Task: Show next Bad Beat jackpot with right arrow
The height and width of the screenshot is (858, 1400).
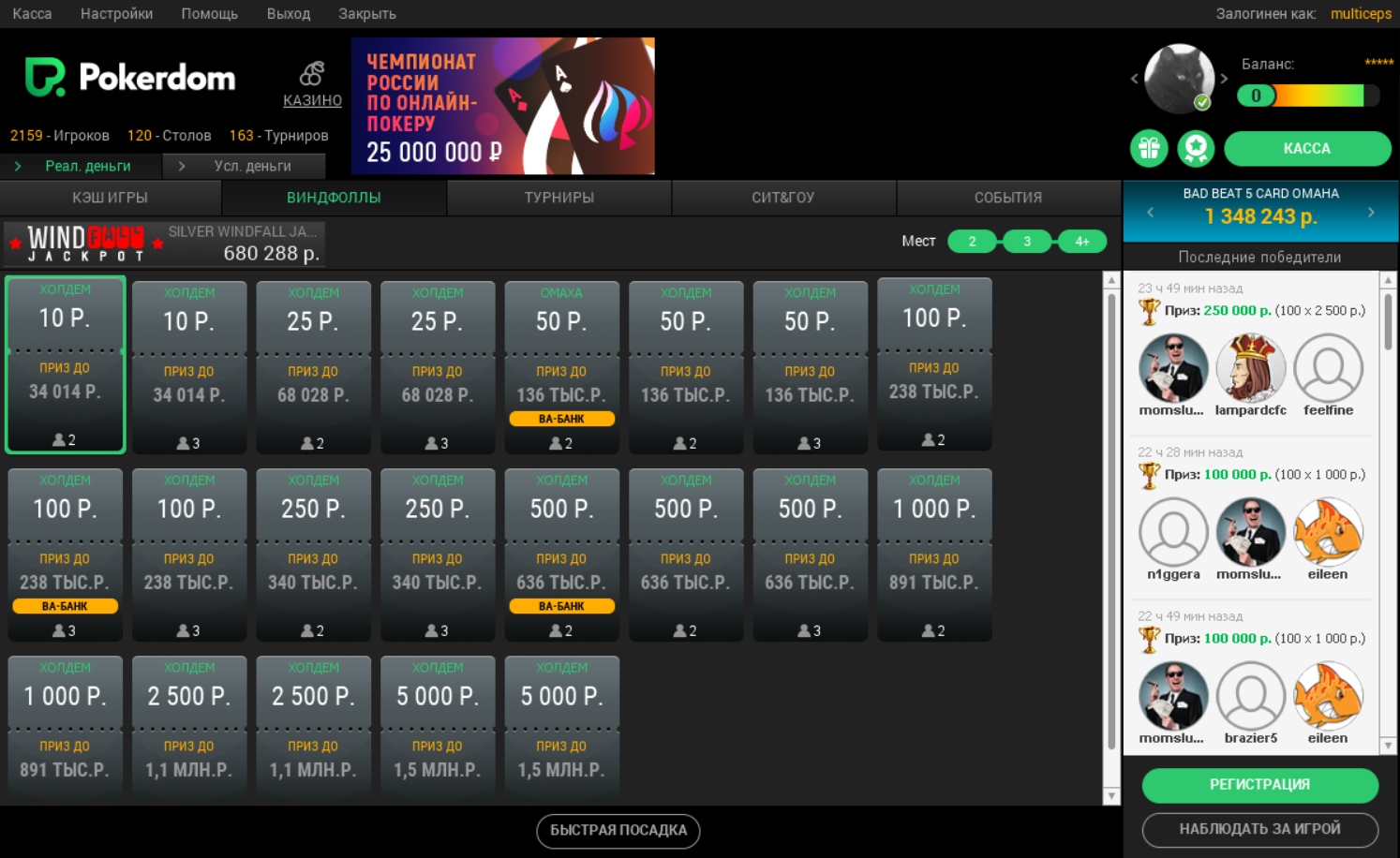Action: (1371, 213)
